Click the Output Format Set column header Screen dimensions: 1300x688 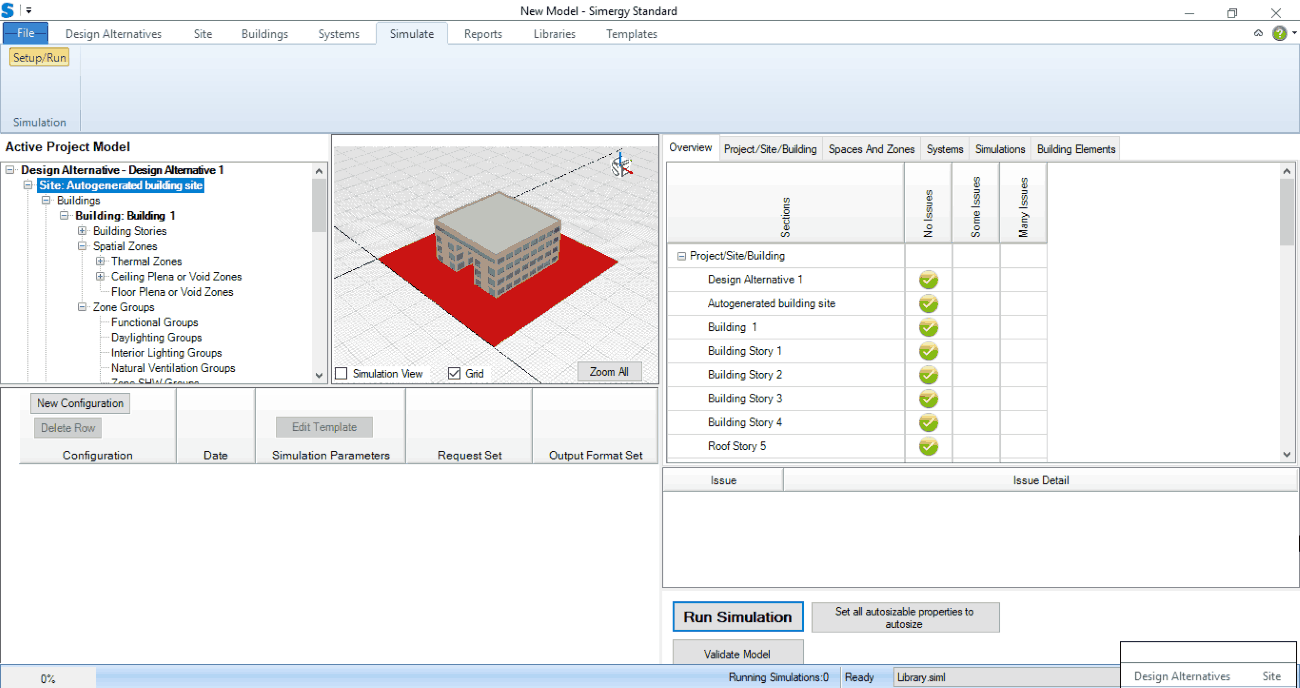[596, 455]
